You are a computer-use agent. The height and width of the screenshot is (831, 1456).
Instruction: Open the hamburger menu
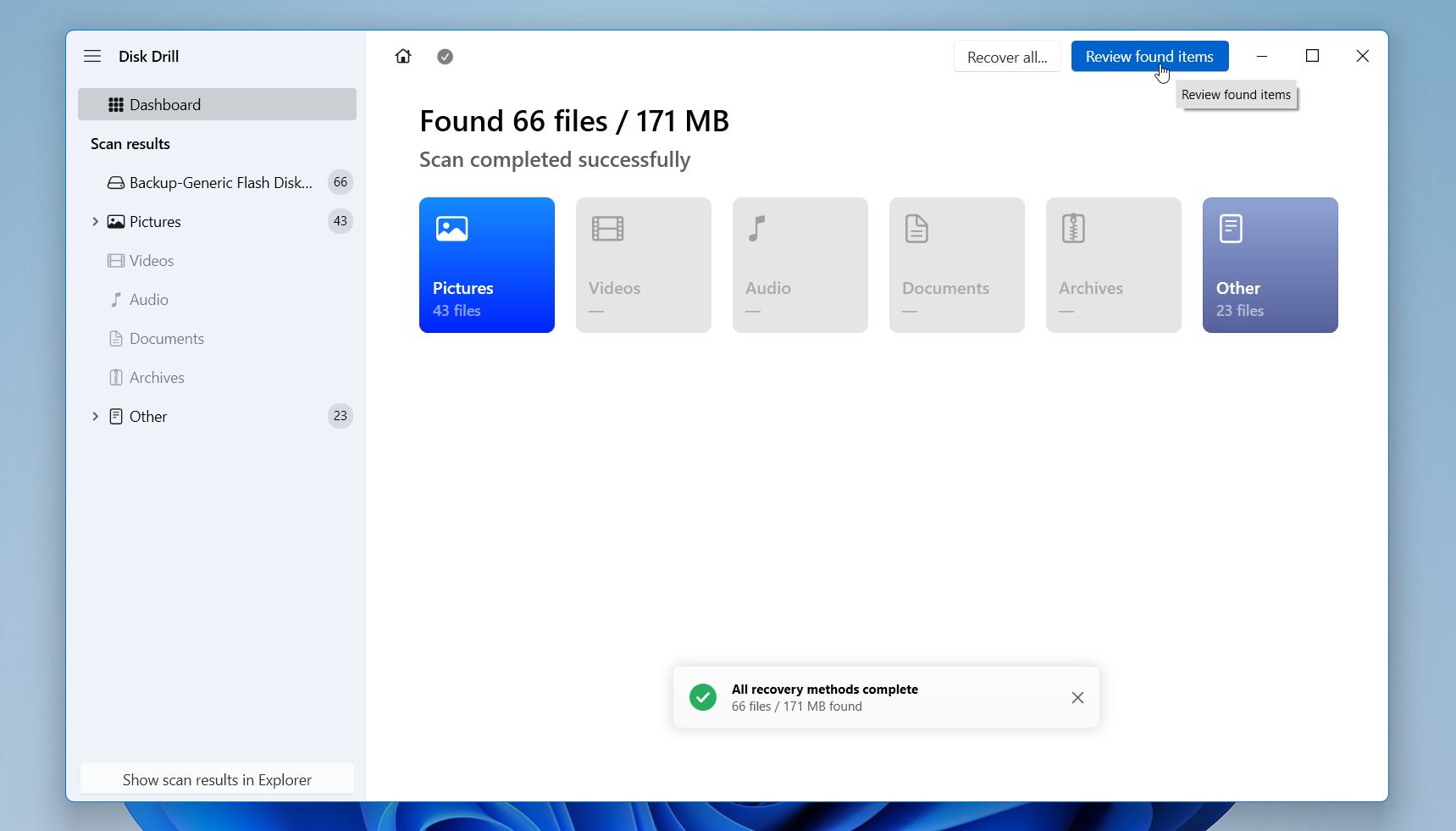92,56
